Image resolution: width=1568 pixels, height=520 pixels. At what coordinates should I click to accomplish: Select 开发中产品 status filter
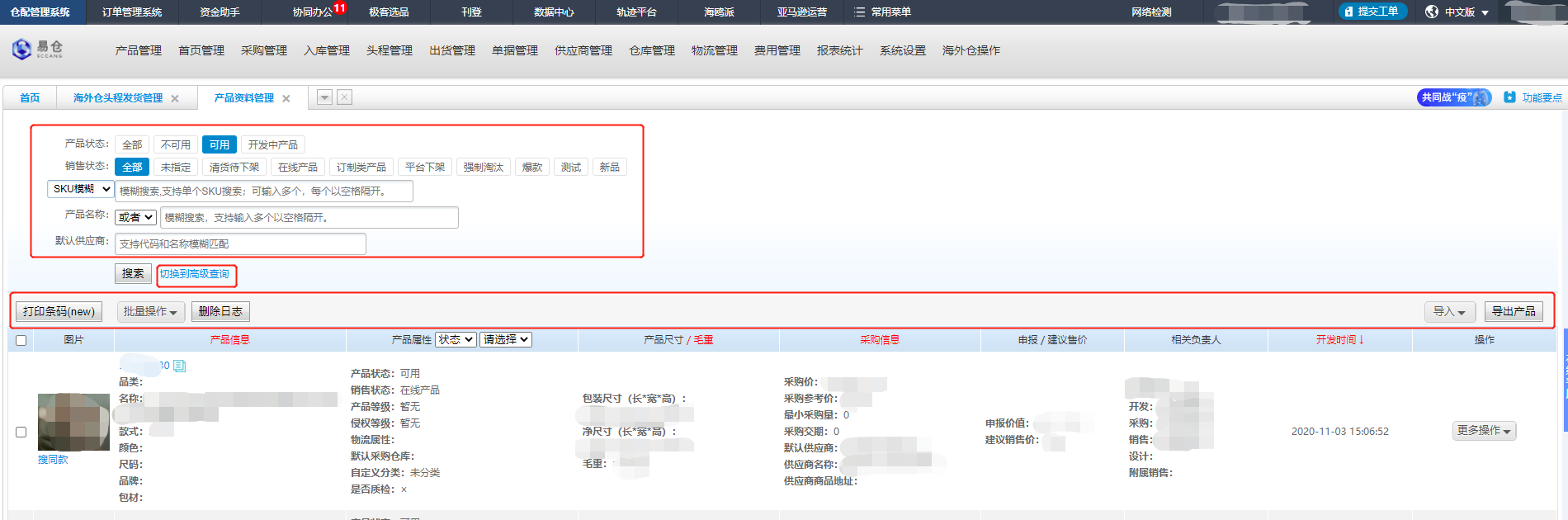pos(273,144)
